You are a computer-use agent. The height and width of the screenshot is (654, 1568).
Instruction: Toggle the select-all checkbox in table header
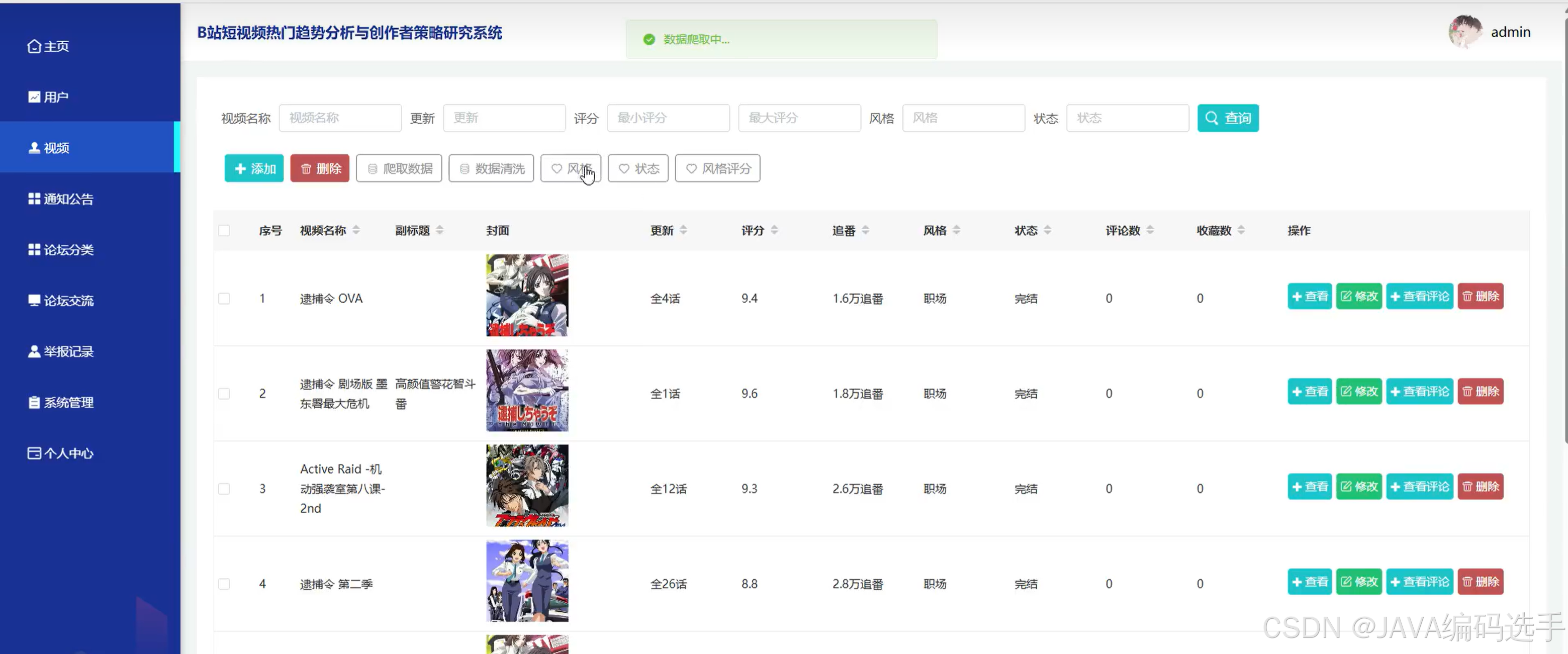224,231
